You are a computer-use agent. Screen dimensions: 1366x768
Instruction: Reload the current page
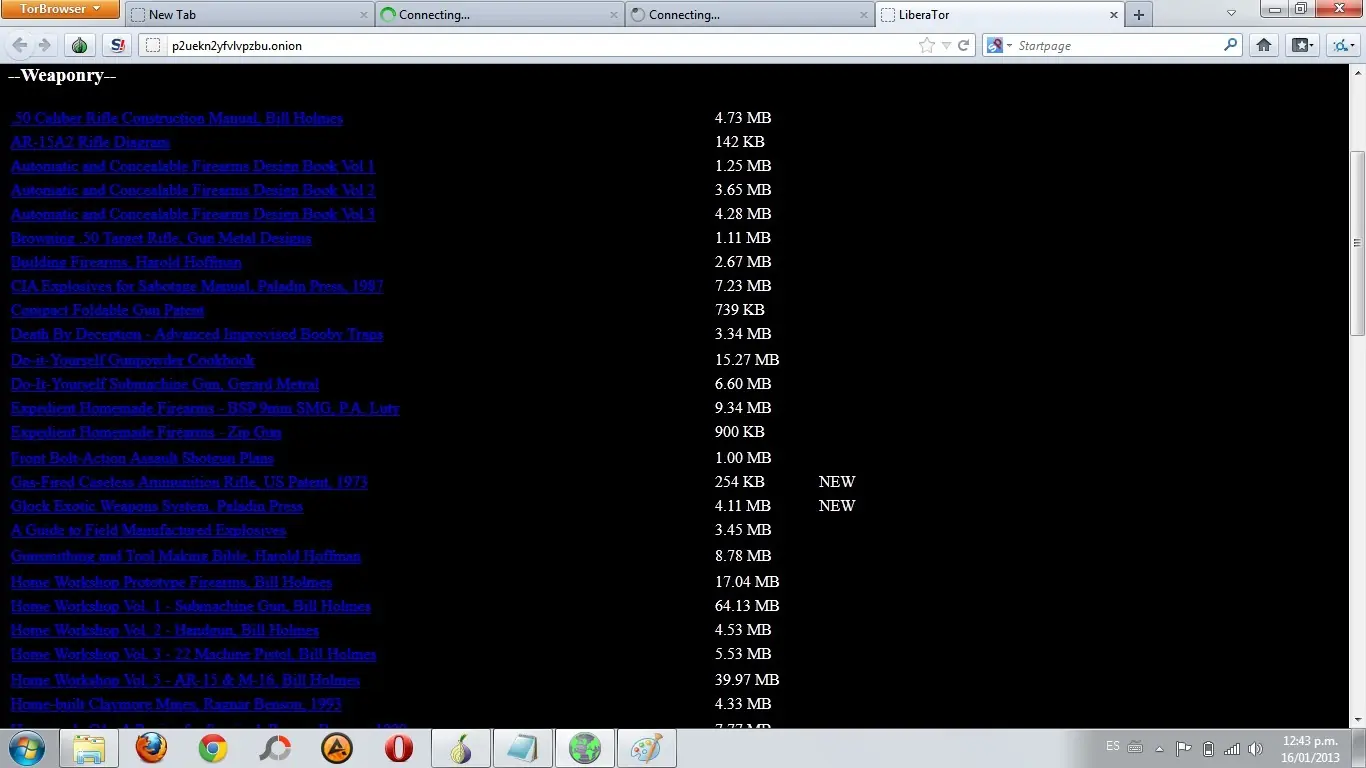[x=964, y=45]
